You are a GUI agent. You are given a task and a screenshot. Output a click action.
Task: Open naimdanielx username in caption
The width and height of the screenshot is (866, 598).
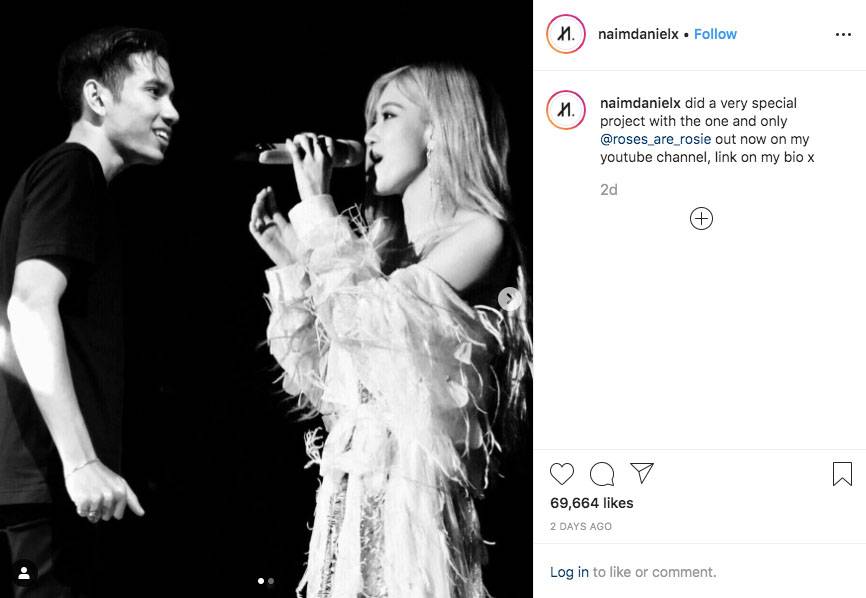pos(640,103)
